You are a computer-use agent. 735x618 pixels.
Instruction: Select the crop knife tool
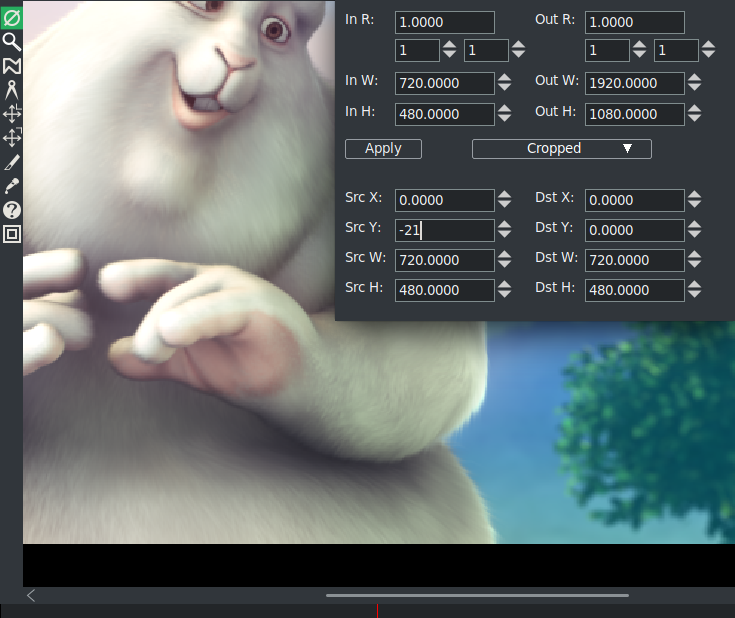pyautogui.click(x=11, y=162)
